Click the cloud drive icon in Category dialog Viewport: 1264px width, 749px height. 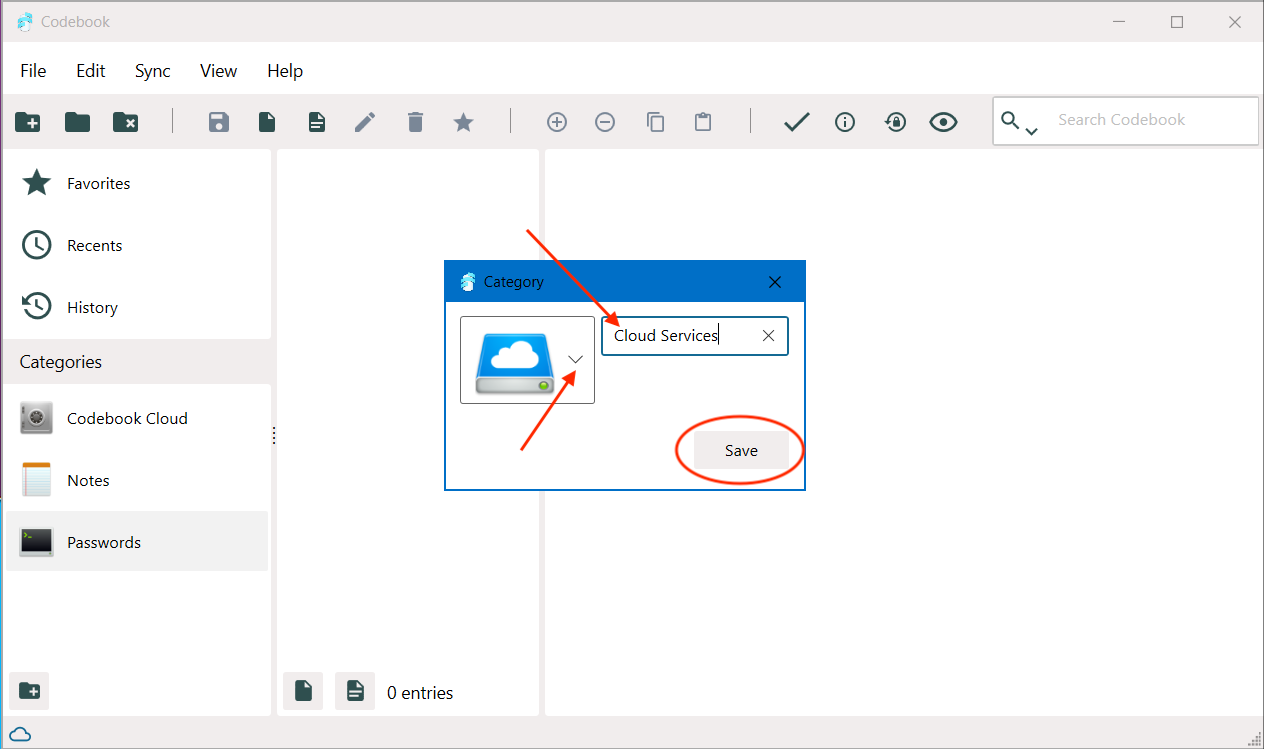[x=514, y=363]
